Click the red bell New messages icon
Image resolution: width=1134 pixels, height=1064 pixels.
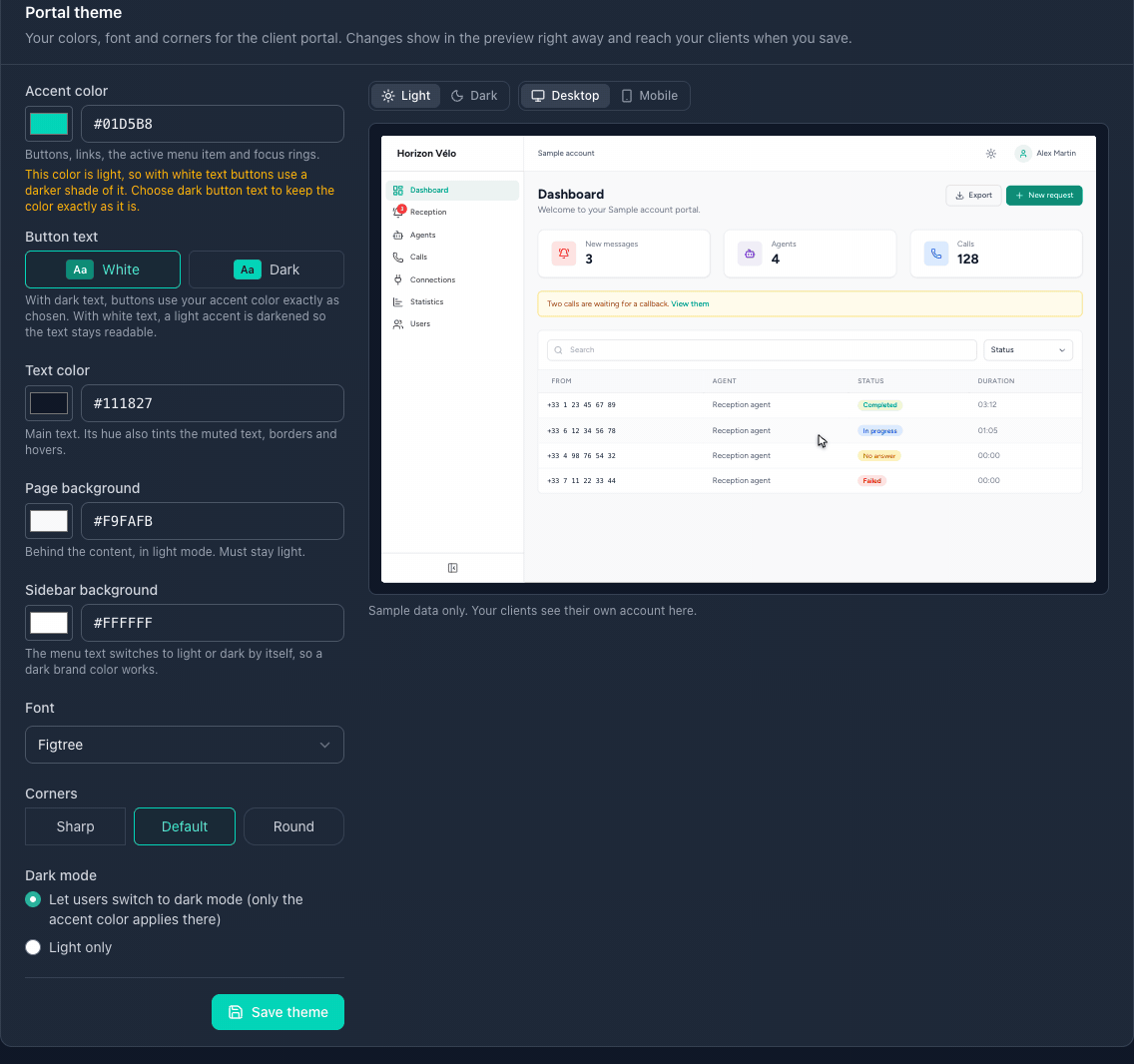pyautogui.click(x=563, y=254)
